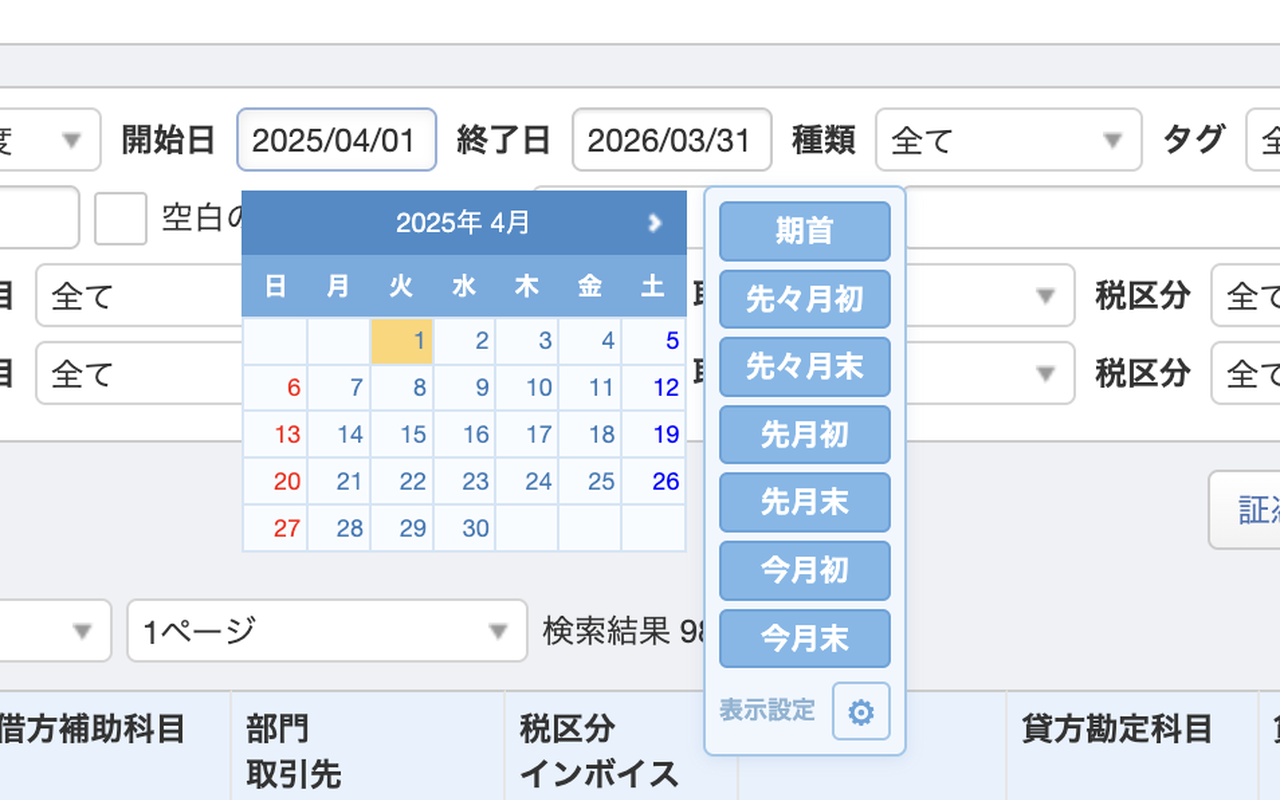Select Sunday April 20 in calendar

[276, 482]
